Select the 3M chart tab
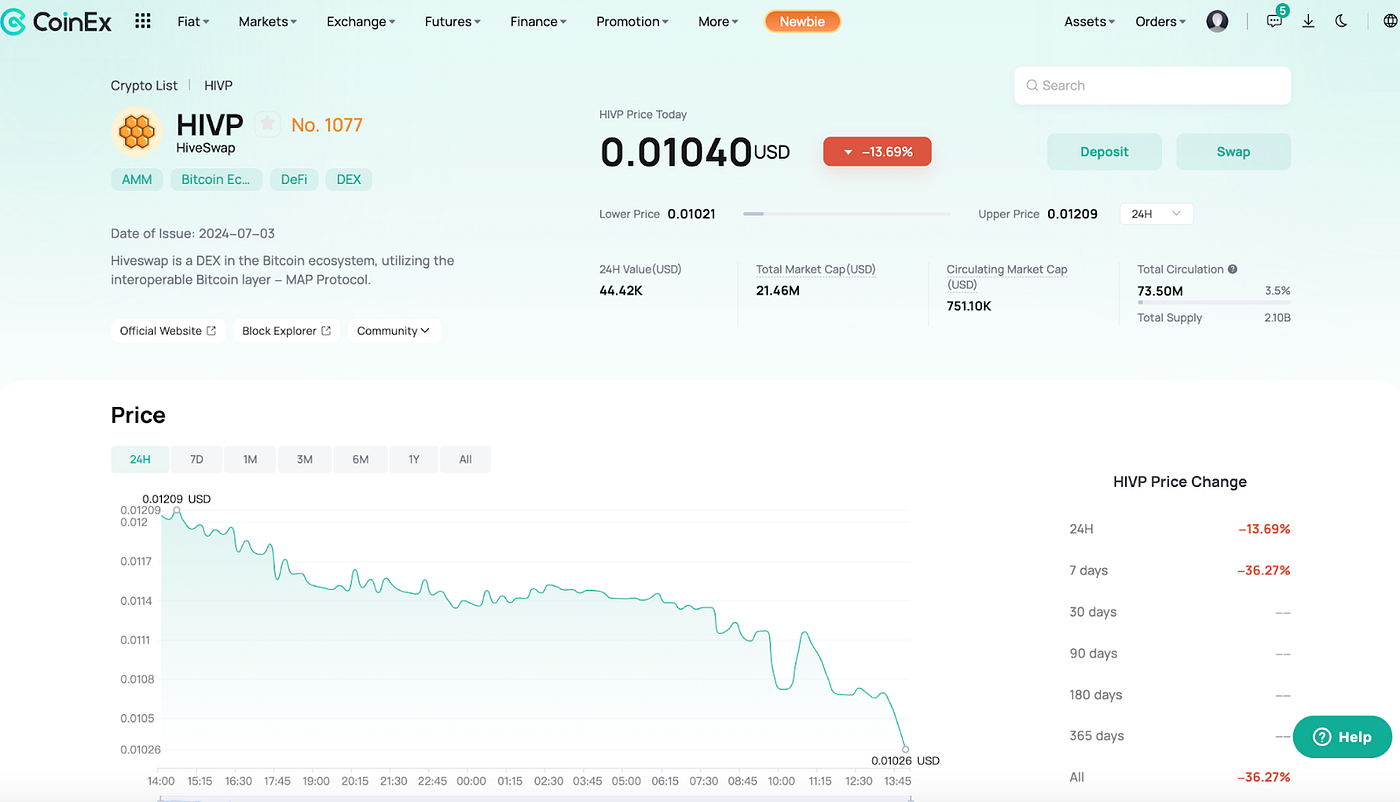The image size is (1400, 802). tap(305, 459)
